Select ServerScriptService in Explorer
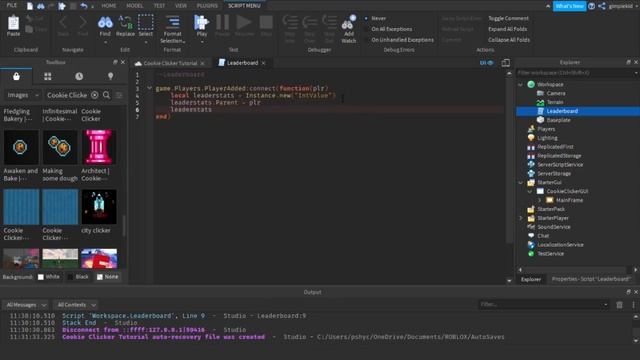 [x=560, y=164]
